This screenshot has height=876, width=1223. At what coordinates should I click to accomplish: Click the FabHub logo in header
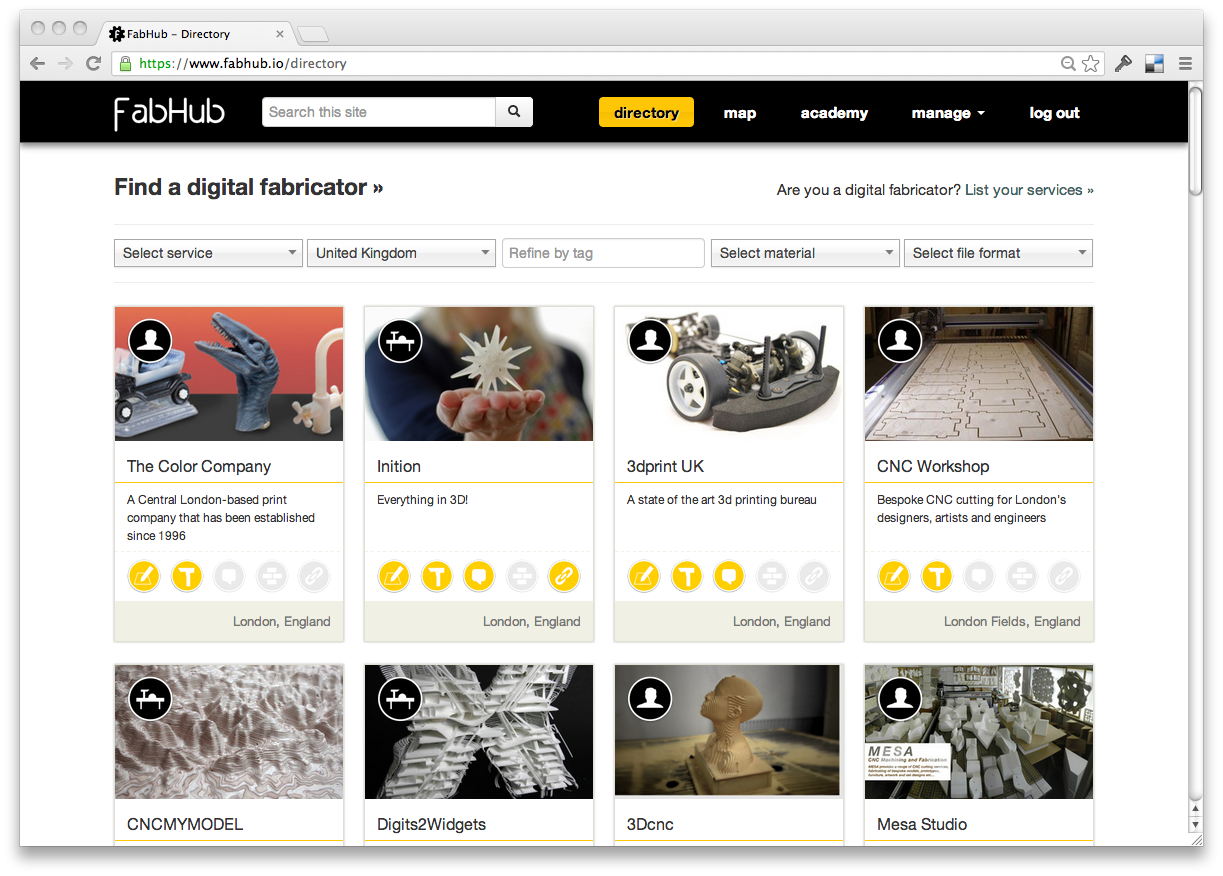(169, 113)
